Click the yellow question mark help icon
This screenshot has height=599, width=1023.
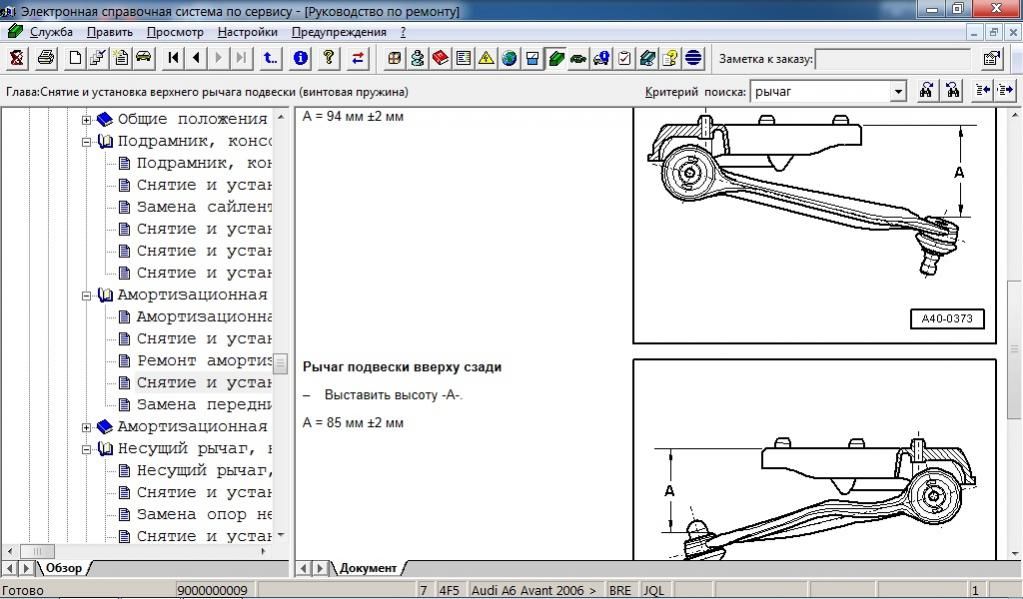coord(329,59)
